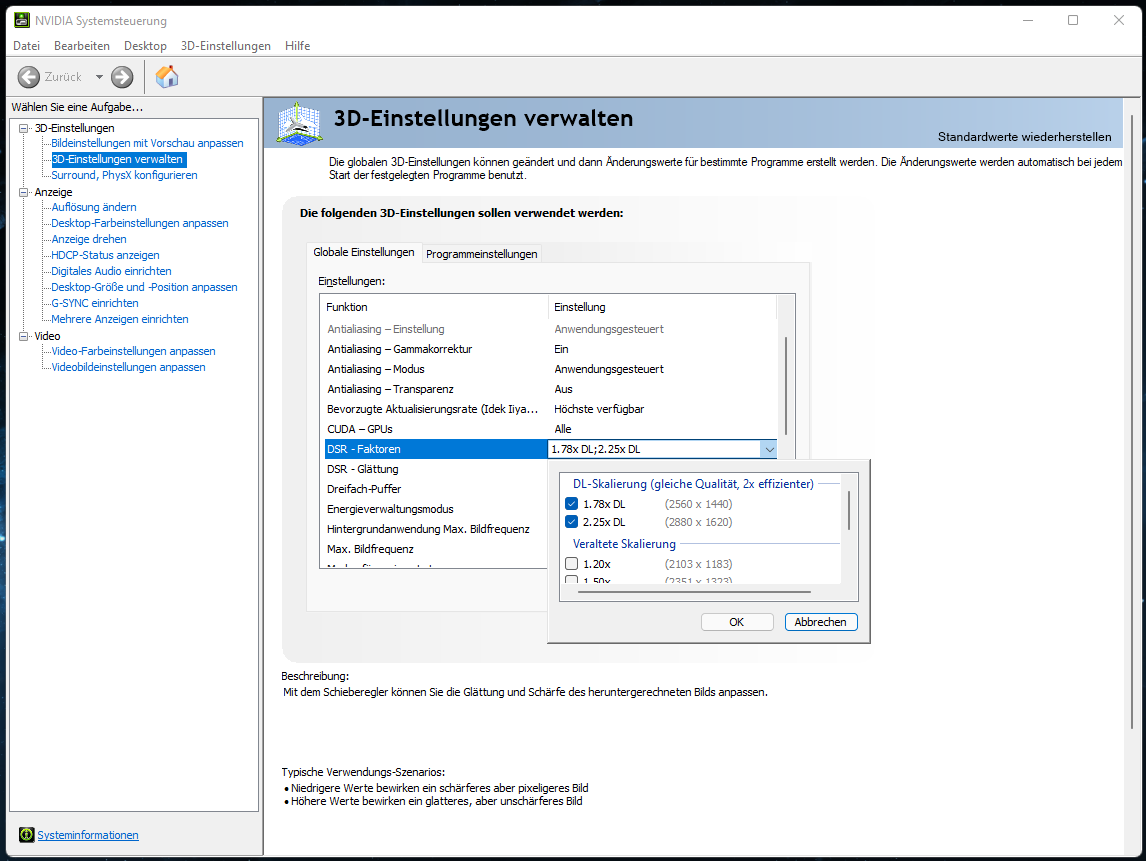Select DSR - Glättung row
The image size is (1146, 861).
(436, 469)
